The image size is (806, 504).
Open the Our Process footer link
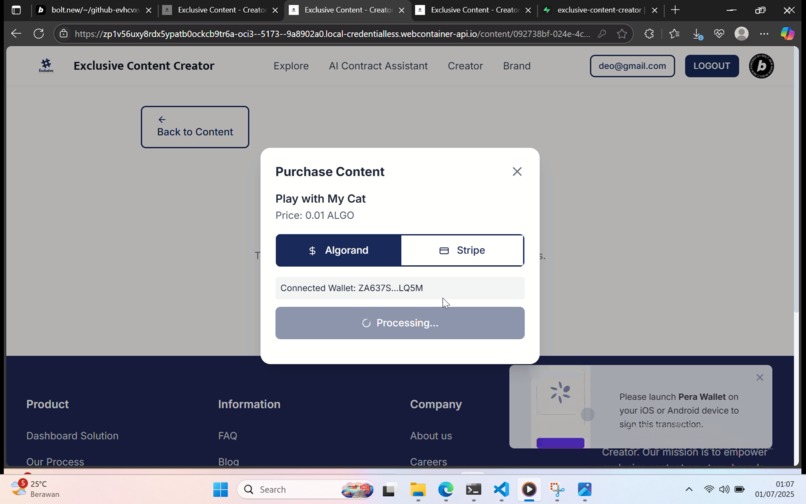[55, 461]
